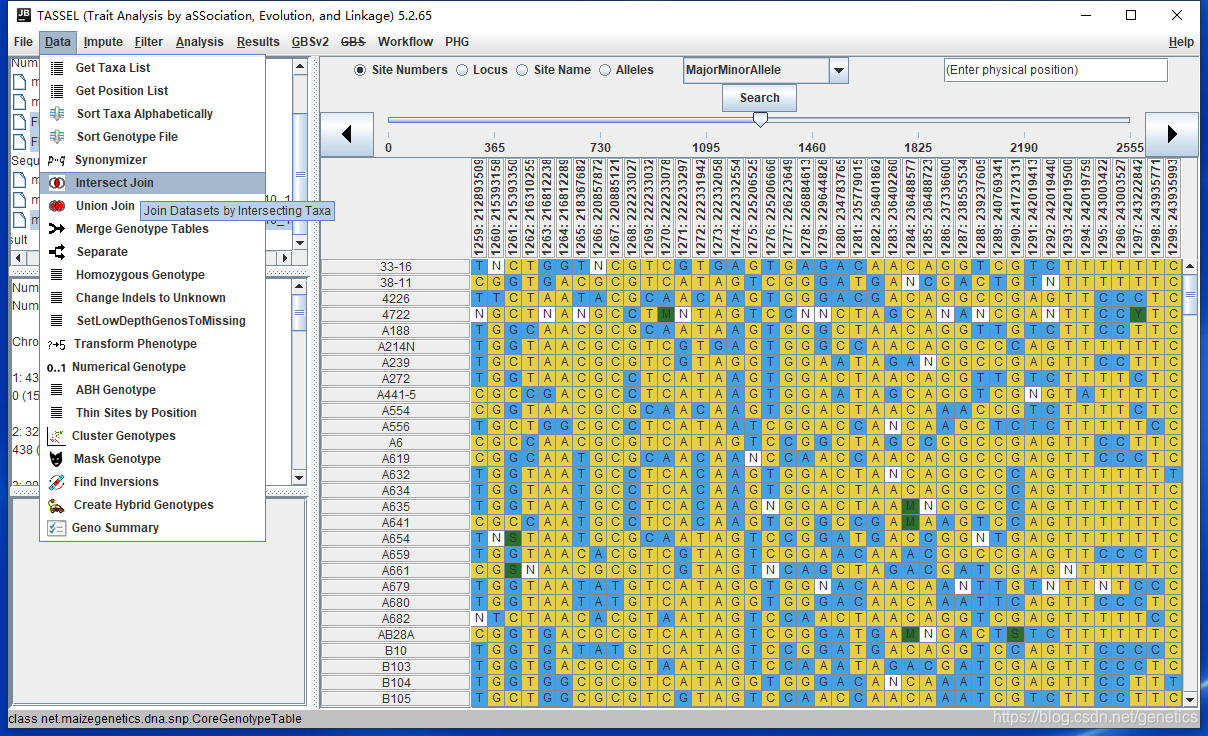
Task: Click slider tick label 1095
Action: (706, 147)
